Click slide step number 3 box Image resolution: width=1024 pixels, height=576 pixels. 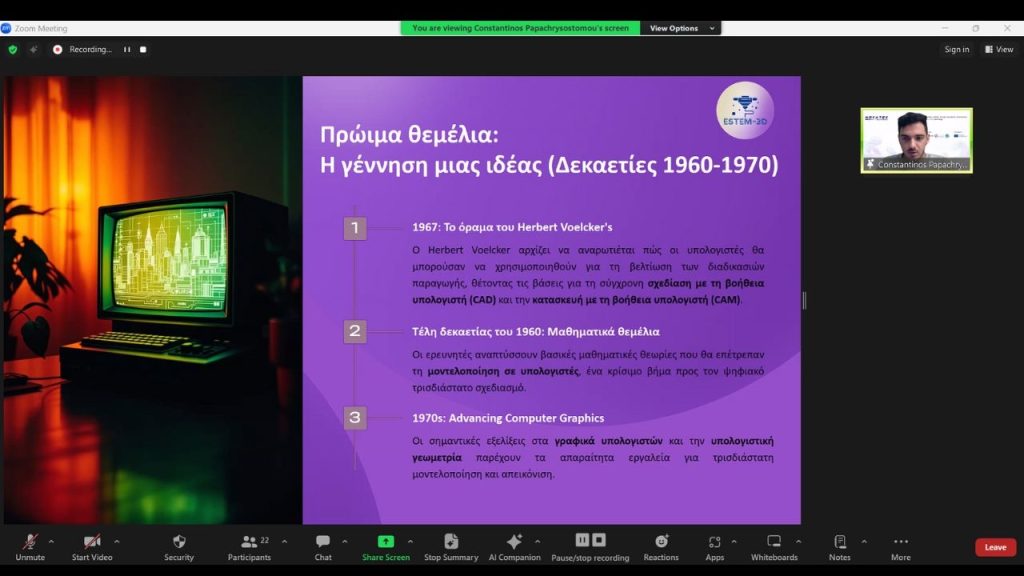click(x=355, y=418)
